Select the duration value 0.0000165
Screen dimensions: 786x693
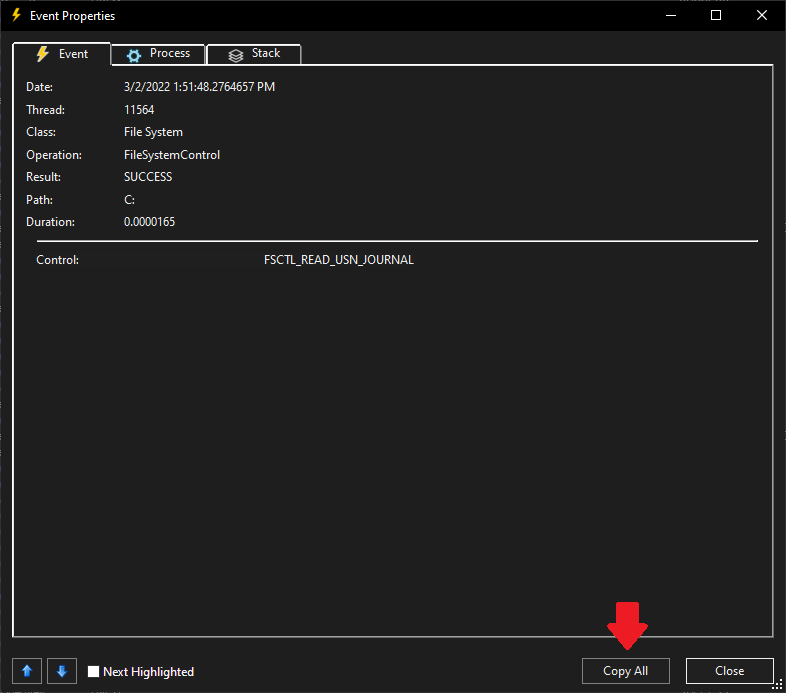pyautogui.click(x=149, y=222)
